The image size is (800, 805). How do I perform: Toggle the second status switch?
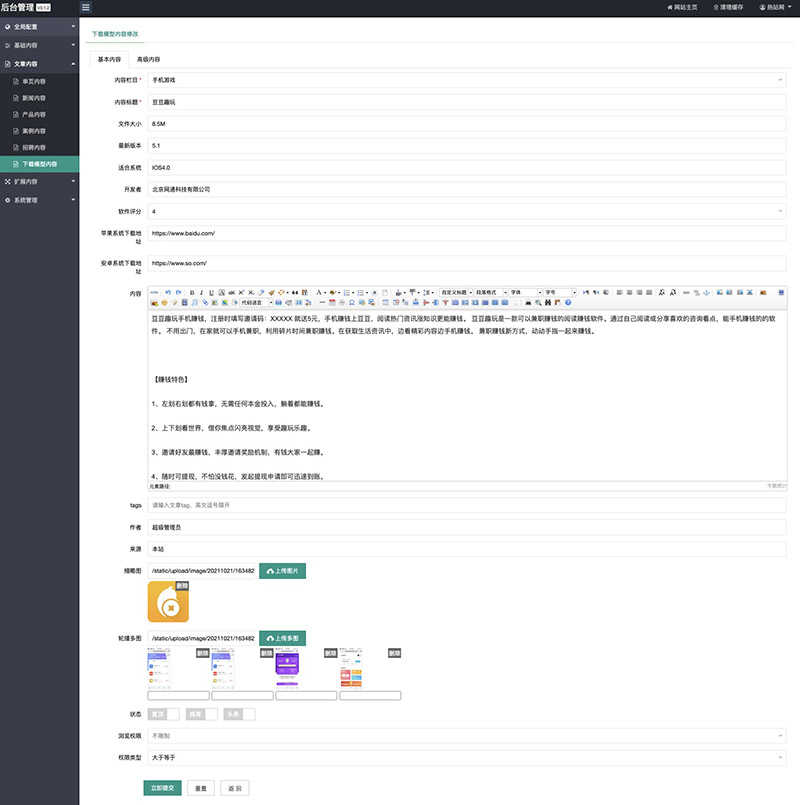tap(201, 714)
